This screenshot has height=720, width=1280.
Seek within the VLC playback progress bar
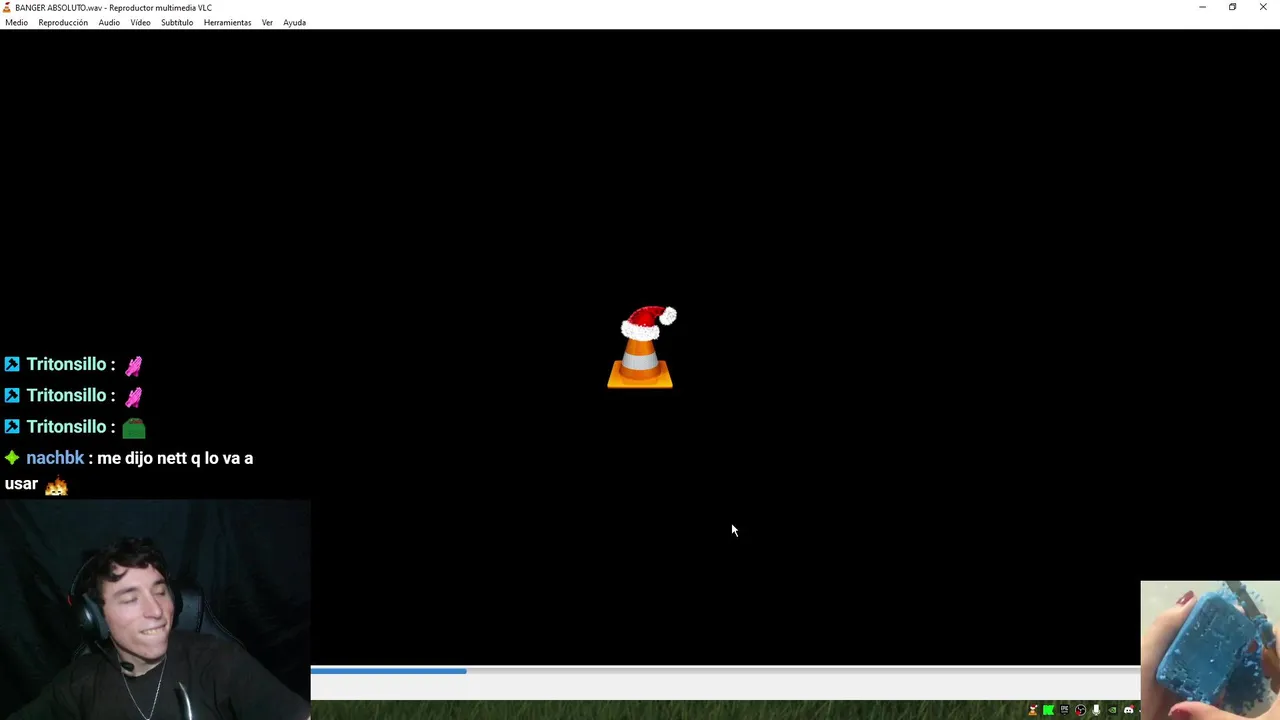725,670
